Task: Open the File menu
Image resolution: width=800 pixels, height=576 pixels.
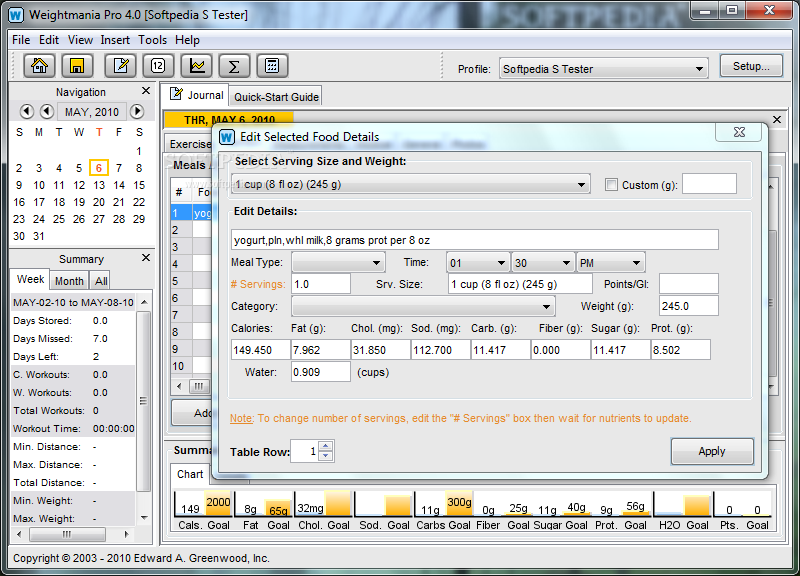Action: click(x=21, y=40)
